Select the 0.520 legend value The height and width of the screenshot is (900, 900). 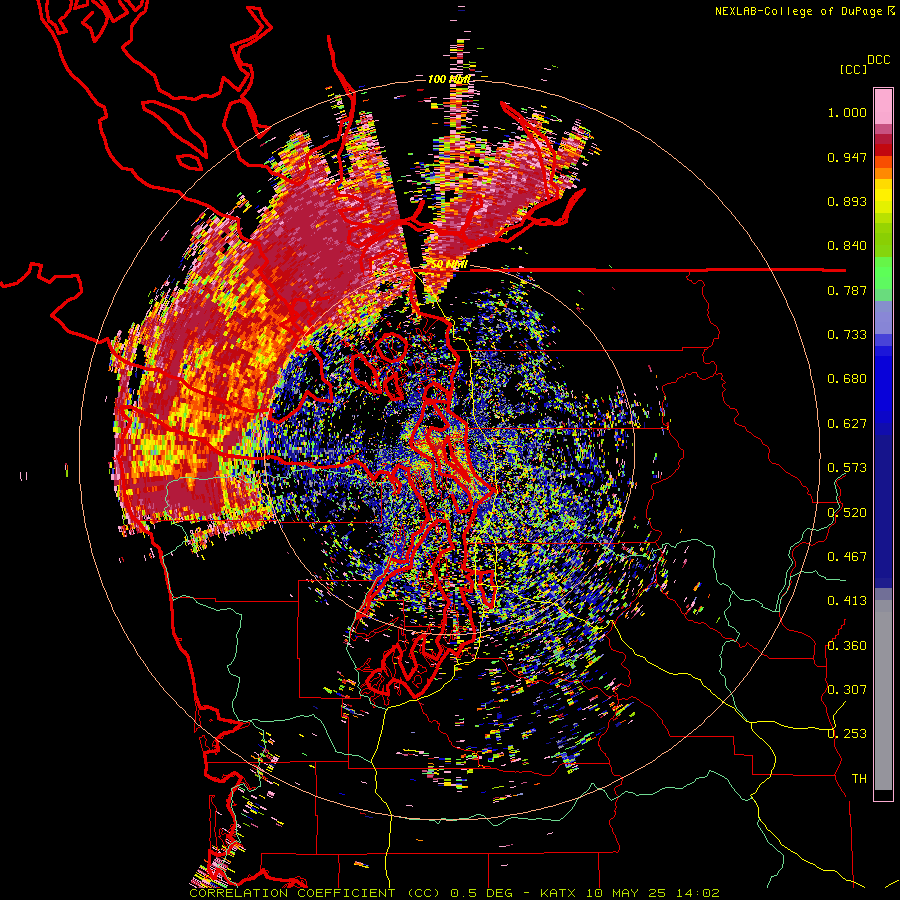coord(847,513)
